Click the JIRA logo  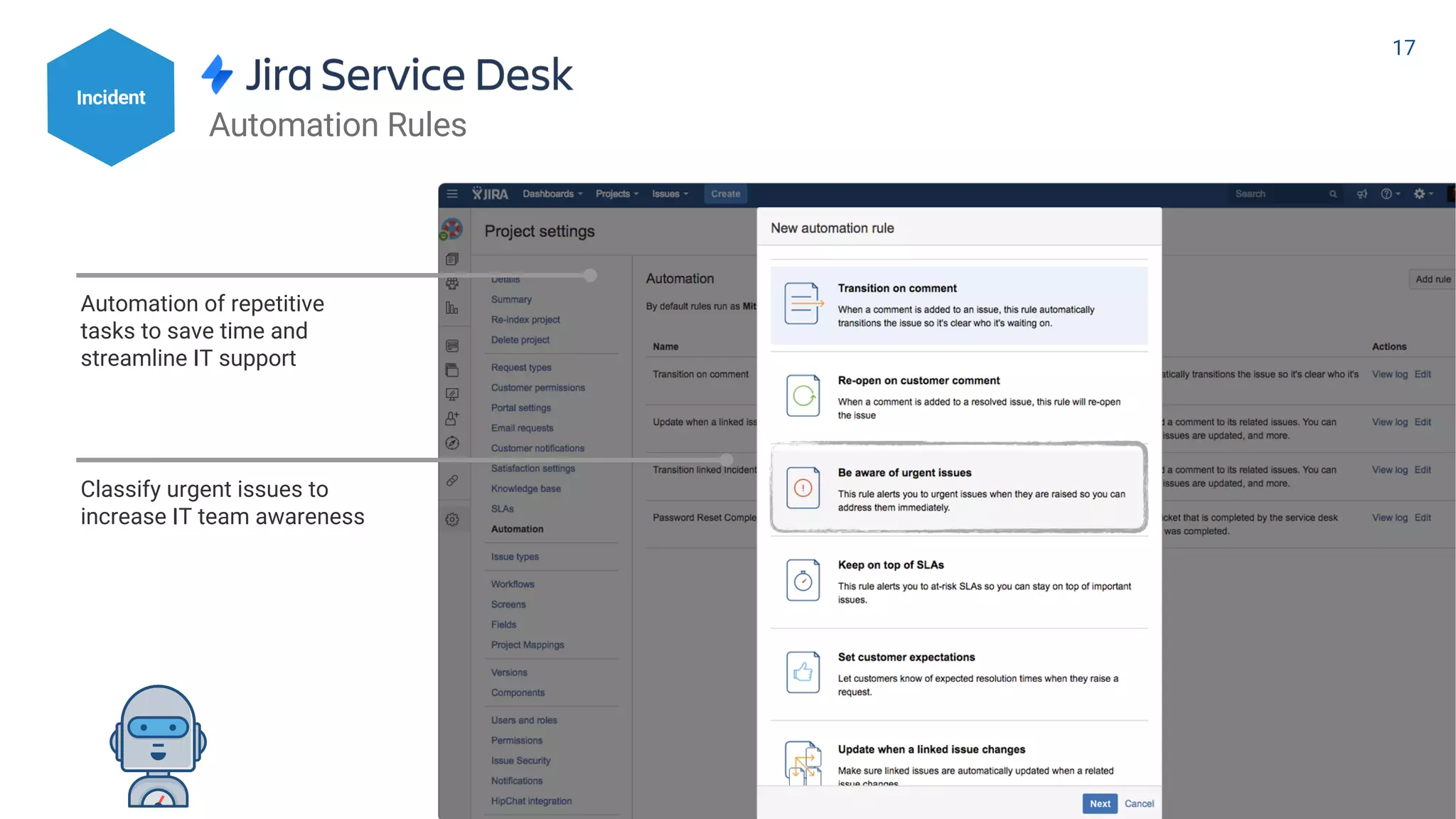(x=490, y=193)
